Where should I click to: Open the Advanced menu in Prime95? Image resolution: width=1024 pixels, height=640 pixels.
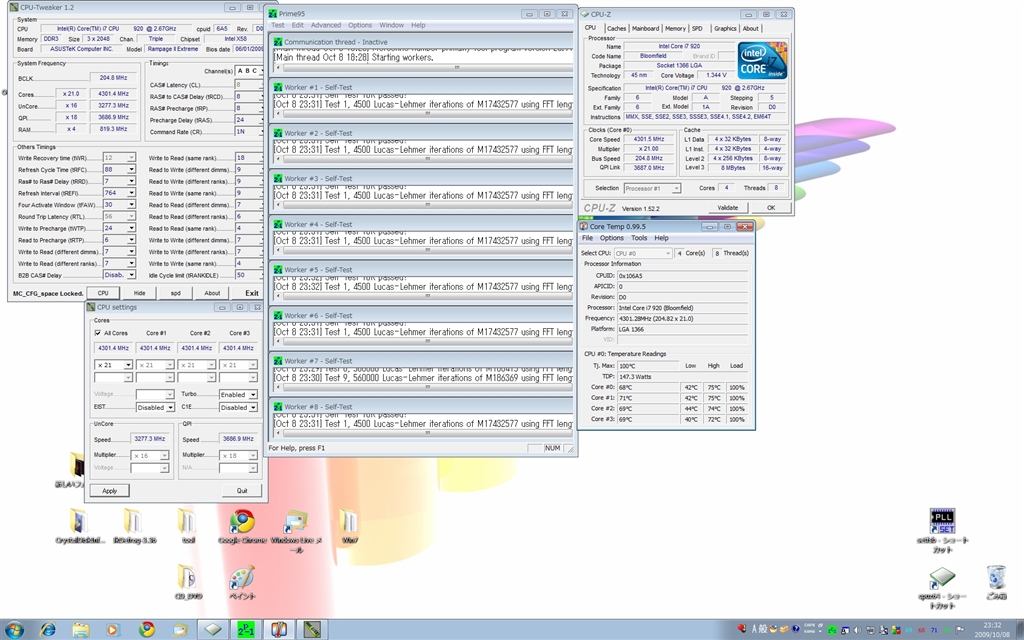325,25
